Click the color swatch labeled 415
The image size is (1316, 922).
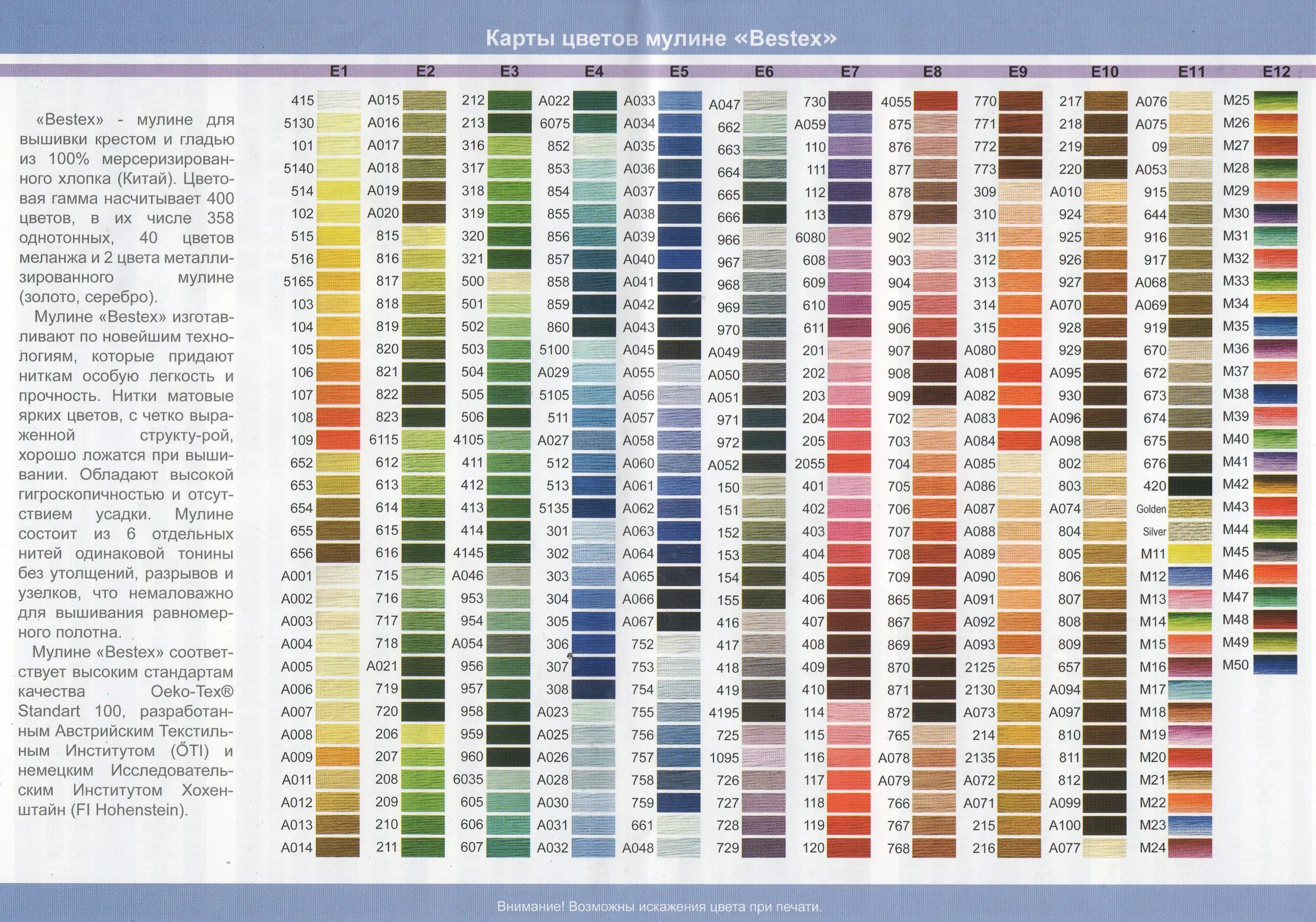pos(339,100)
